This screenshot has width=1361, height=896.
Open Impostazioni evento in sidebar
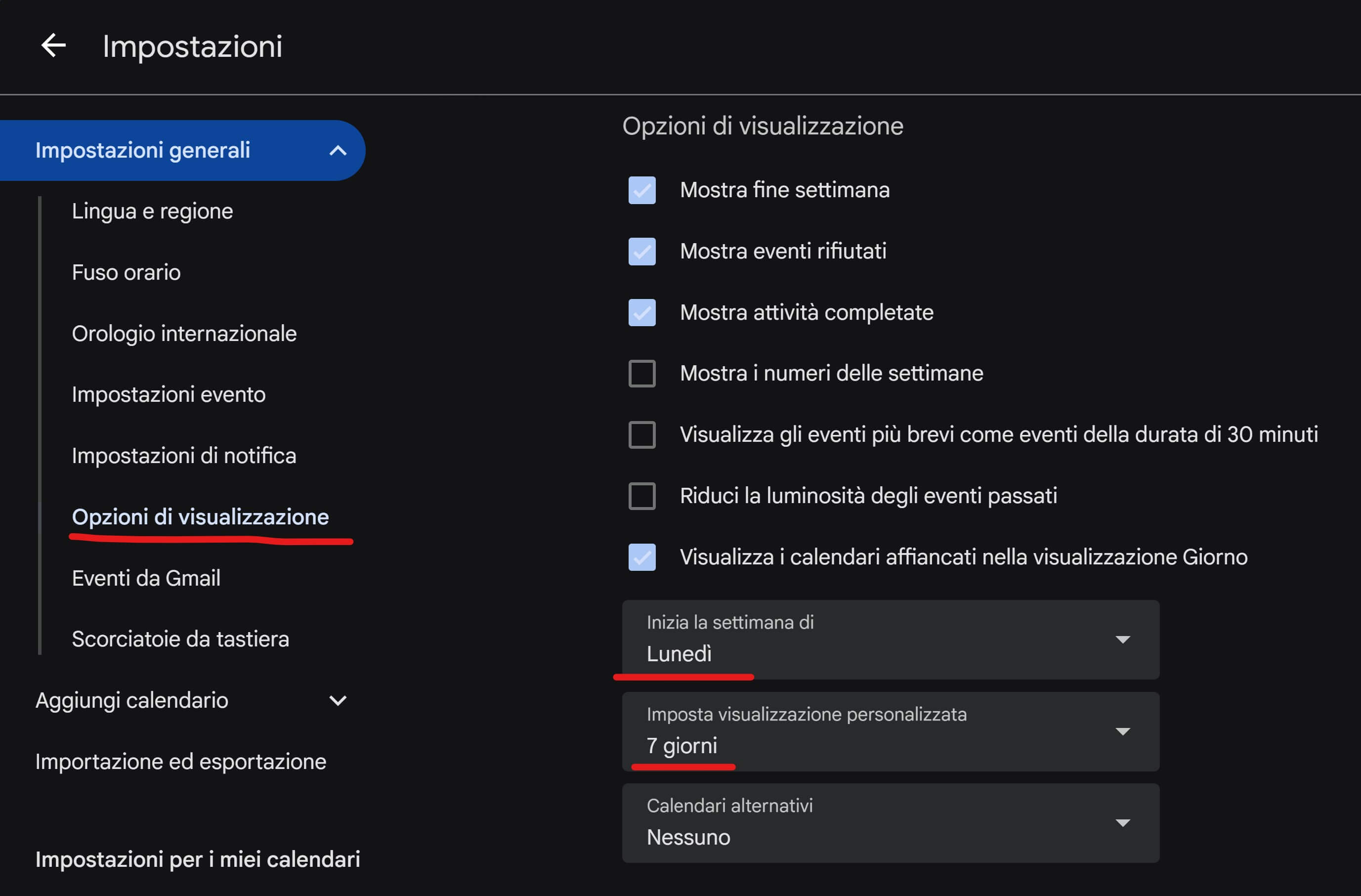pyautogui.click(x=168, y=394)
